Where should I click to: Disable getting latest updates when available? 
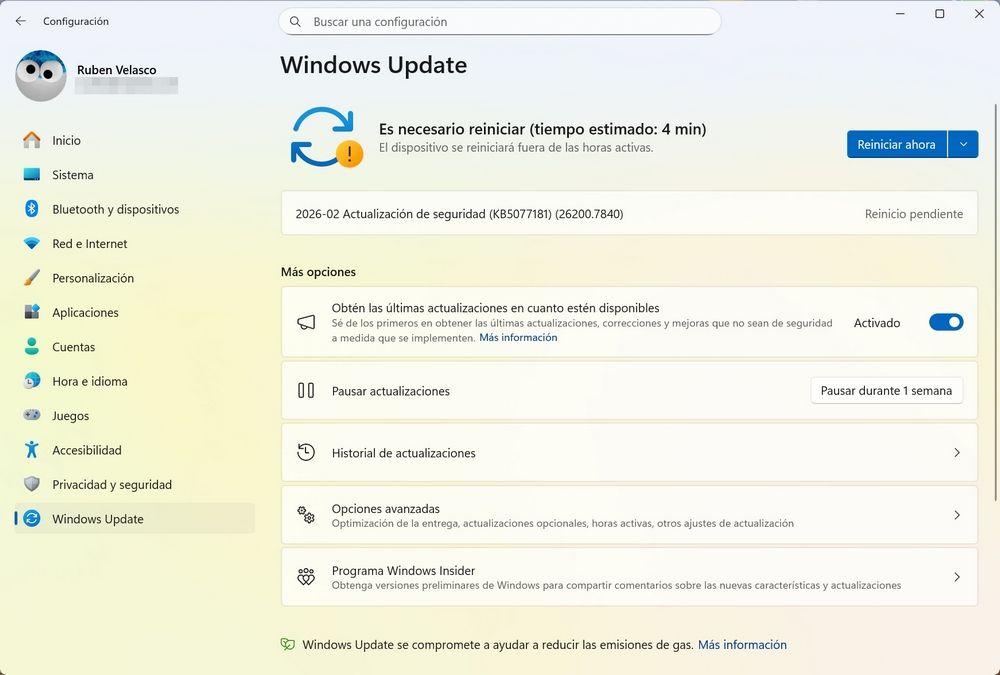tap(945, 322)
